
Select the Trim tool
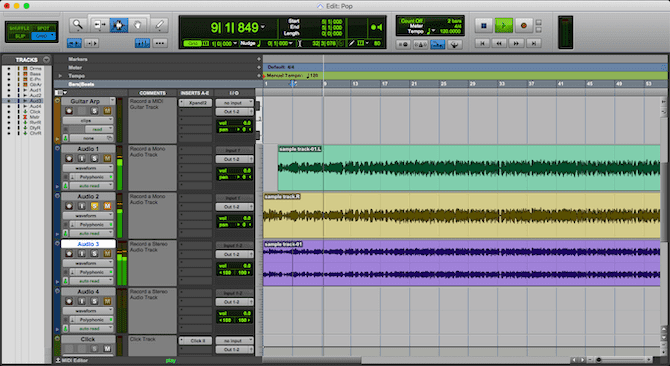(x=99, y=25)
